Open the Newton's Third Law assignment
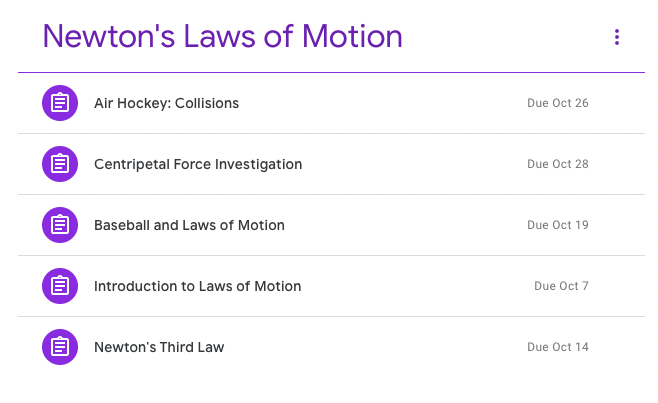 point(159,347)
